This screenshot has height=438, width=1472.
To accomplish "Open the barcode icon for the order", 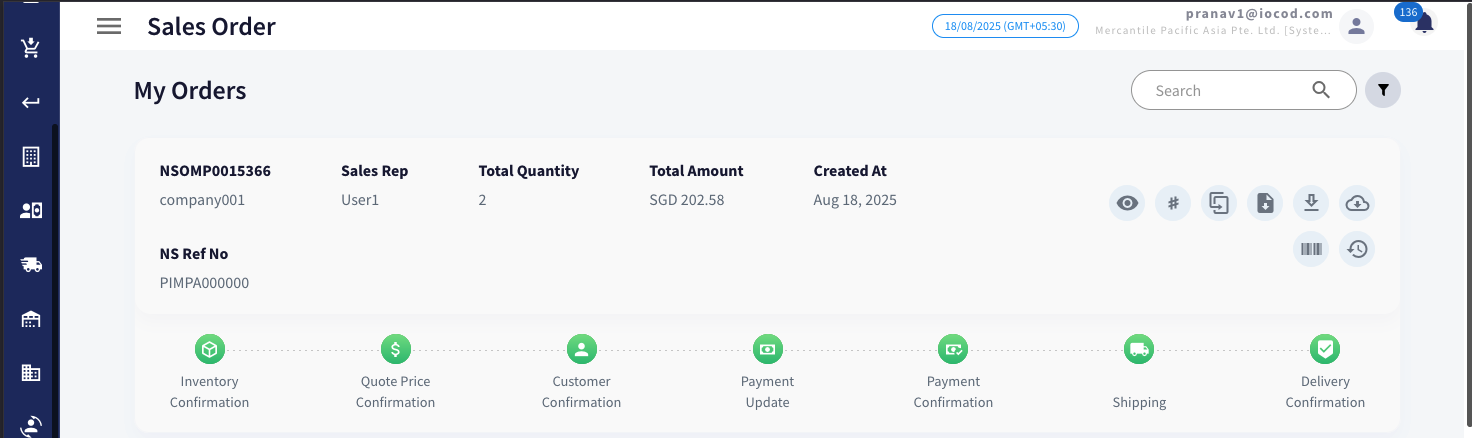I will click(1311, 249).
